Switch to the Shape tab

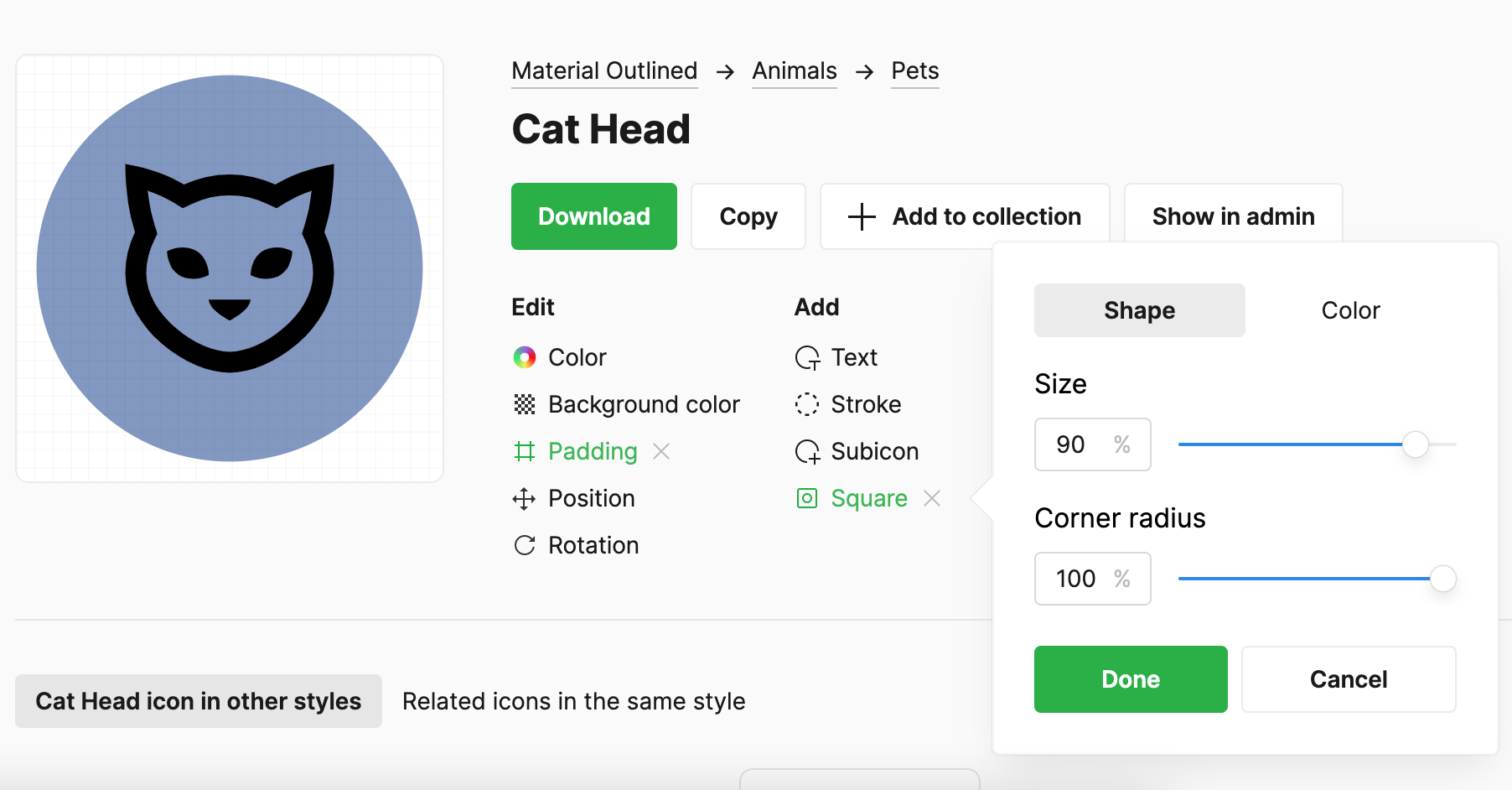[x=1139, y=309]
